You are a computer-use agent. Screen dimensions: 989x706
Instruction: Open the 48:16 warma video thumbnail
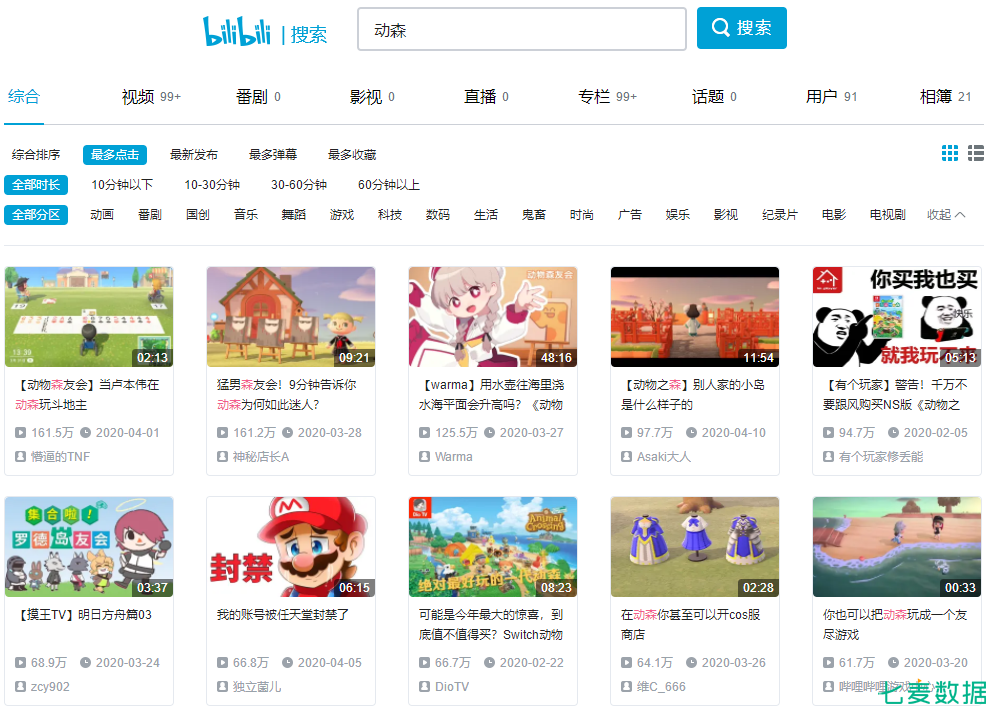pyautogui.click(x=493, y=317)
